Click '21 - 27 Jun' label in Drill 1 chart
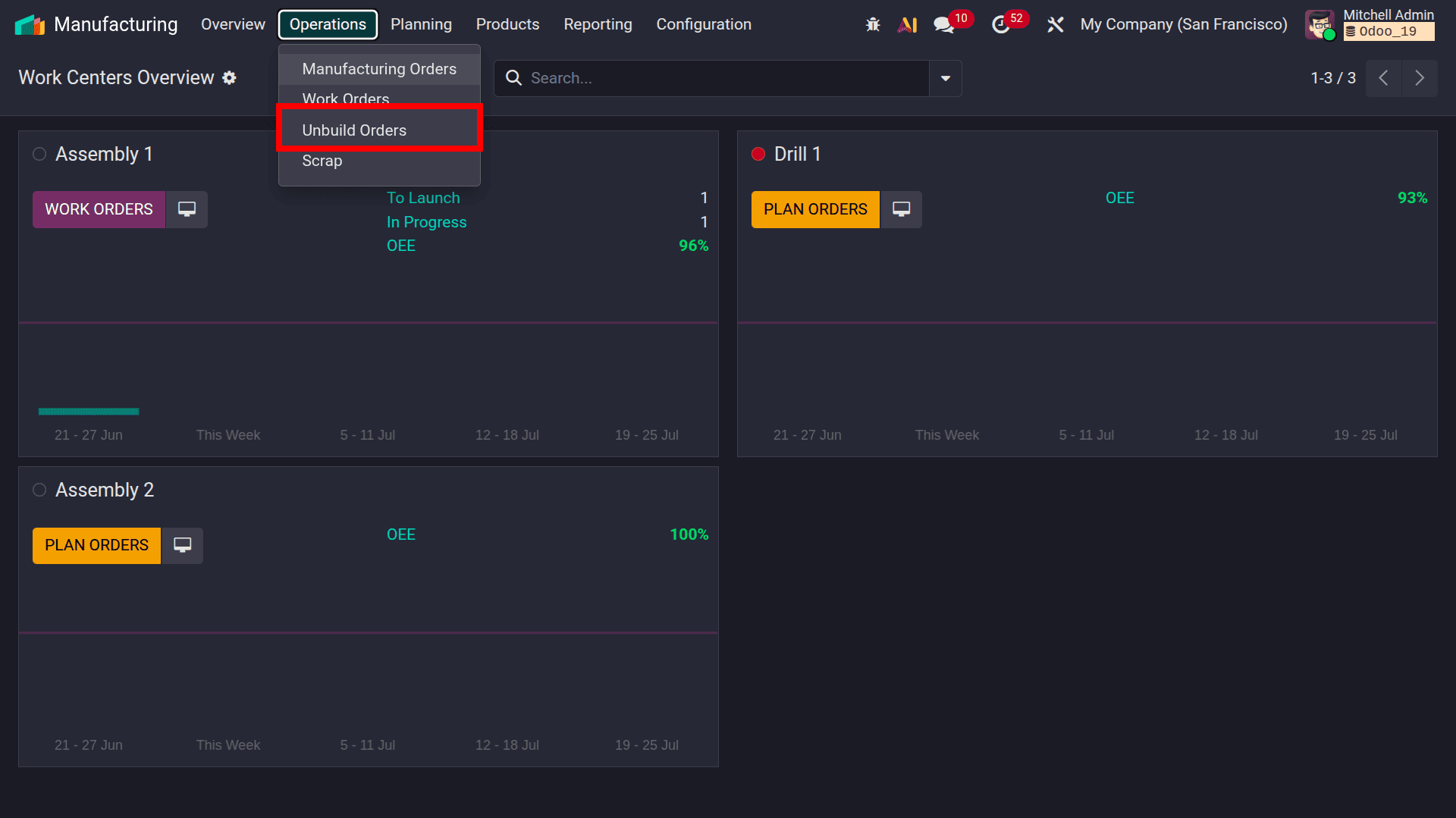 [807, 435]
